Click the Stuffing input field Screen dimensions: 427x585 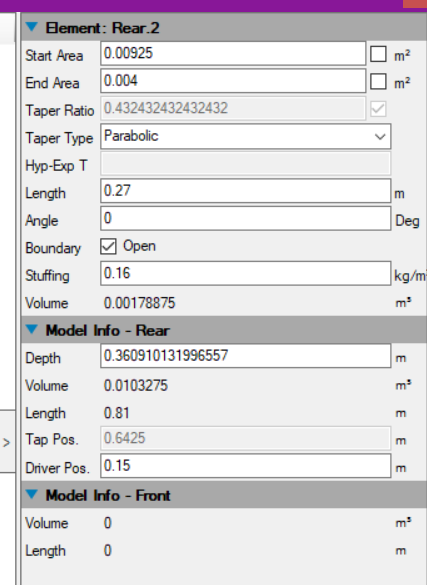pos(245,273)
